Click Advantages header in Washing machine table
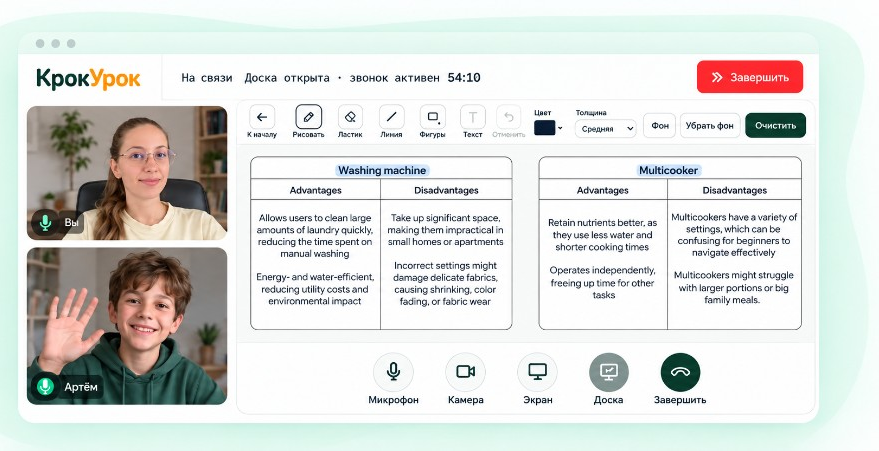 point(316,190)
